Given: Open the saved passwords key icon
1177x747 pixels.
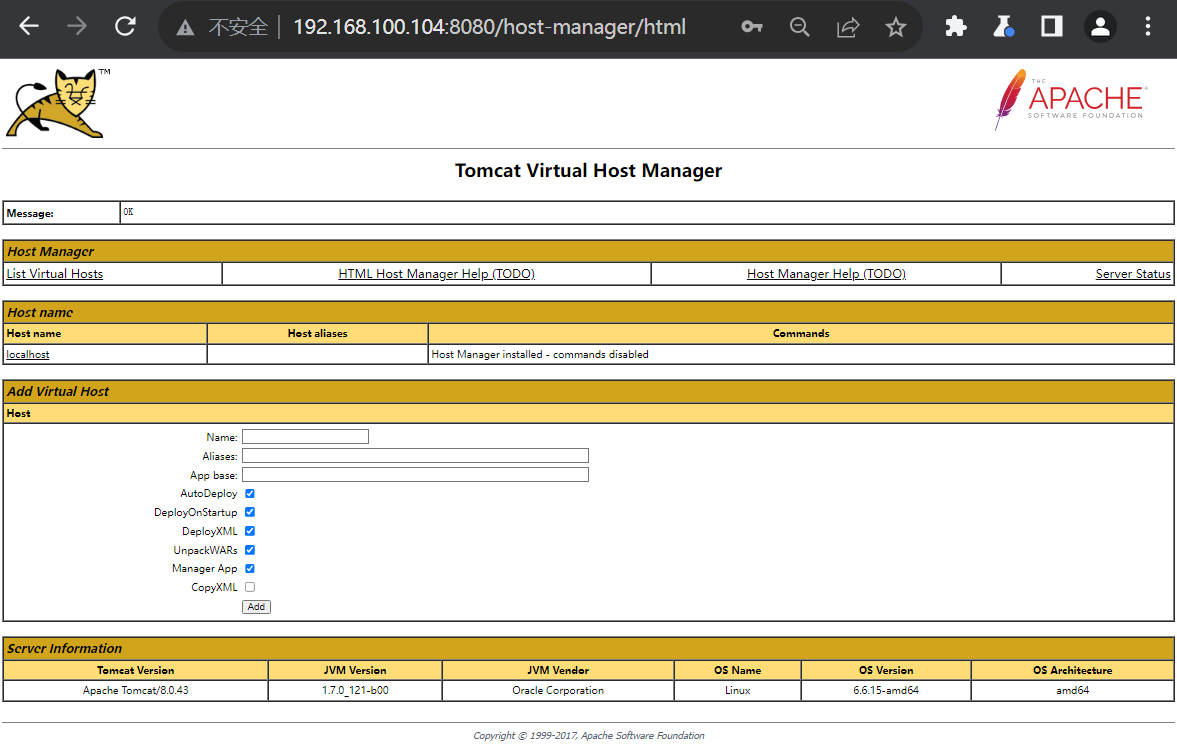Looking at the screenshot, I should pos(751,27).
